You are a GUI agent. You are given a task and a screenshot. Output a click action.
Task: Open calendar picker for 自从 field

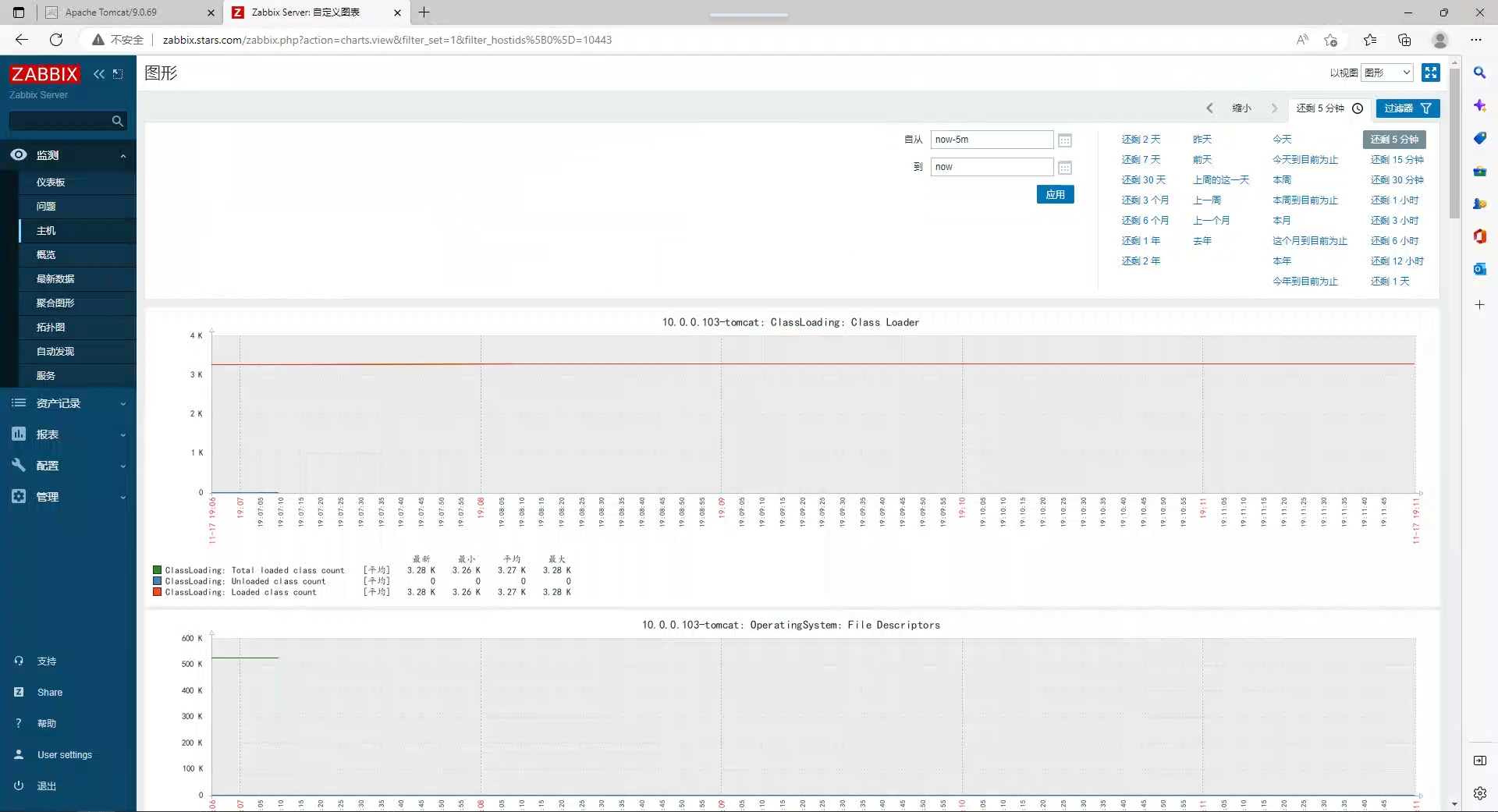coord(1065,140)
